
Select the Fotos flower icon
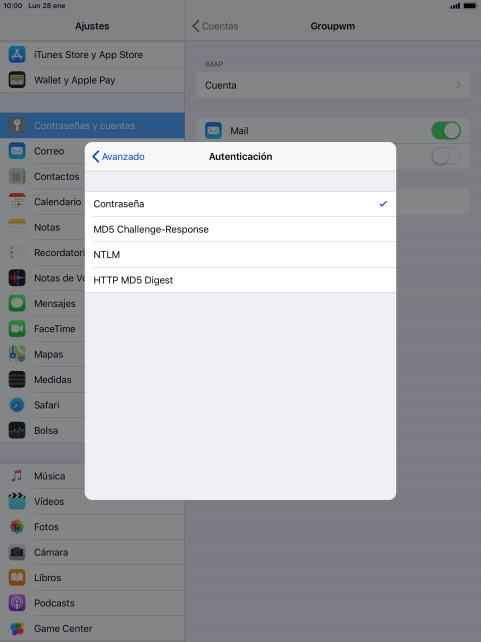17,527
